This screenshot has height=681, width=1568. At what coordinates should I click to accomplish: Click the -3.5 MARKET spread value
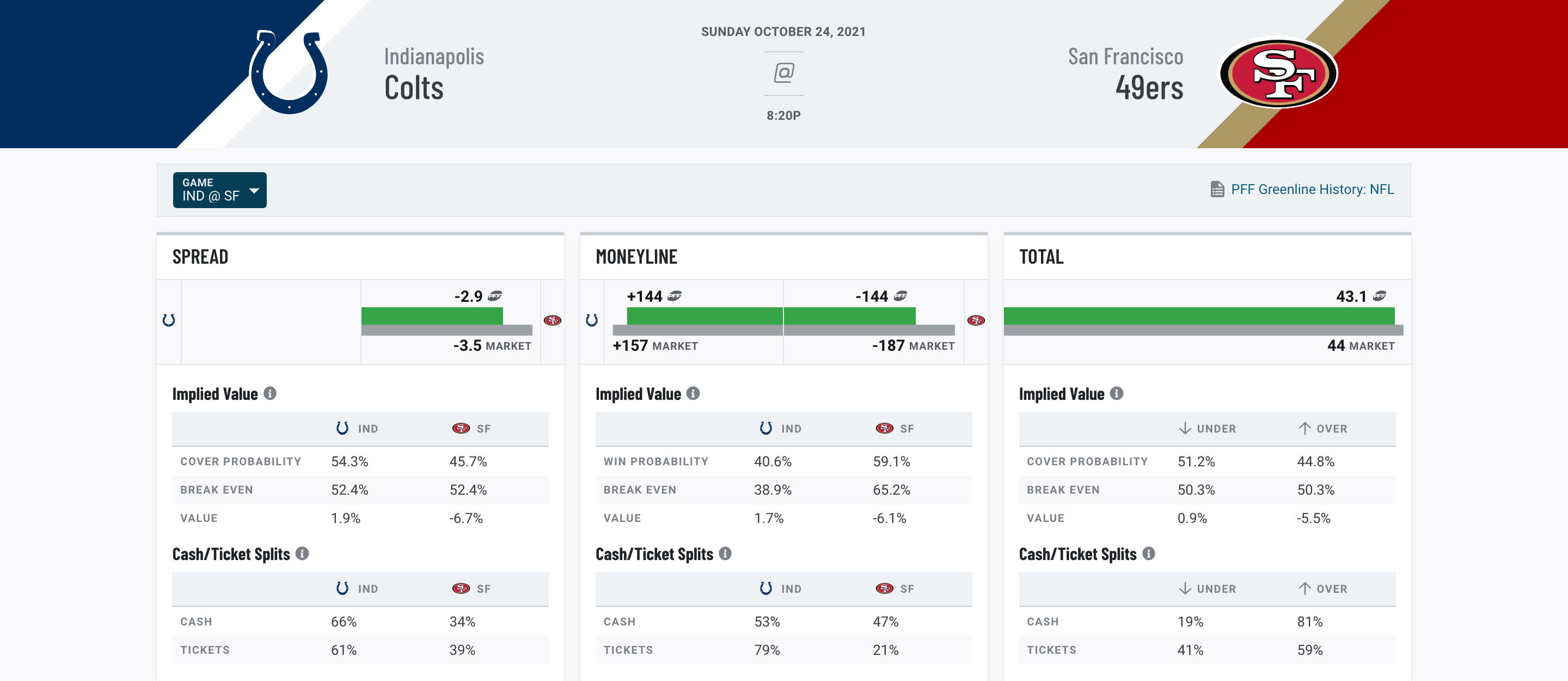pos(492,346)
